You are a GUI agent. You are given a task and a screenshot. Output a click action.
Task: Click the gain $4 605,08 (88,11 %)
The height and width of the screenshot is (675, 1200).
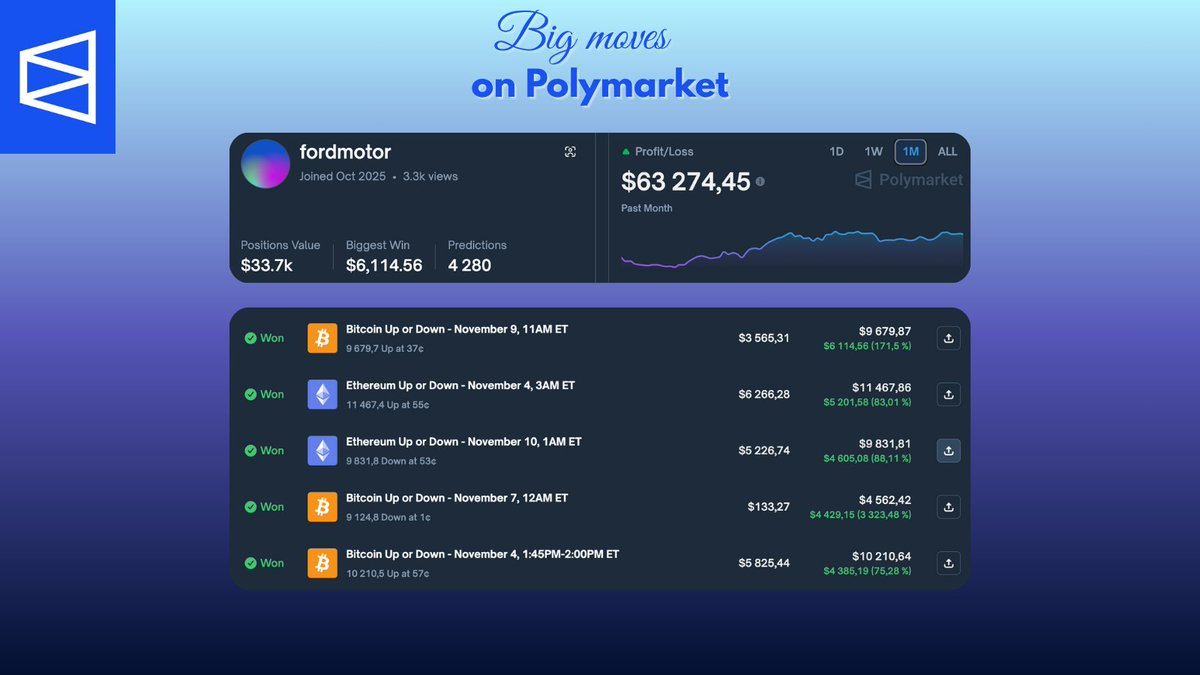click(x=868, y=458)
